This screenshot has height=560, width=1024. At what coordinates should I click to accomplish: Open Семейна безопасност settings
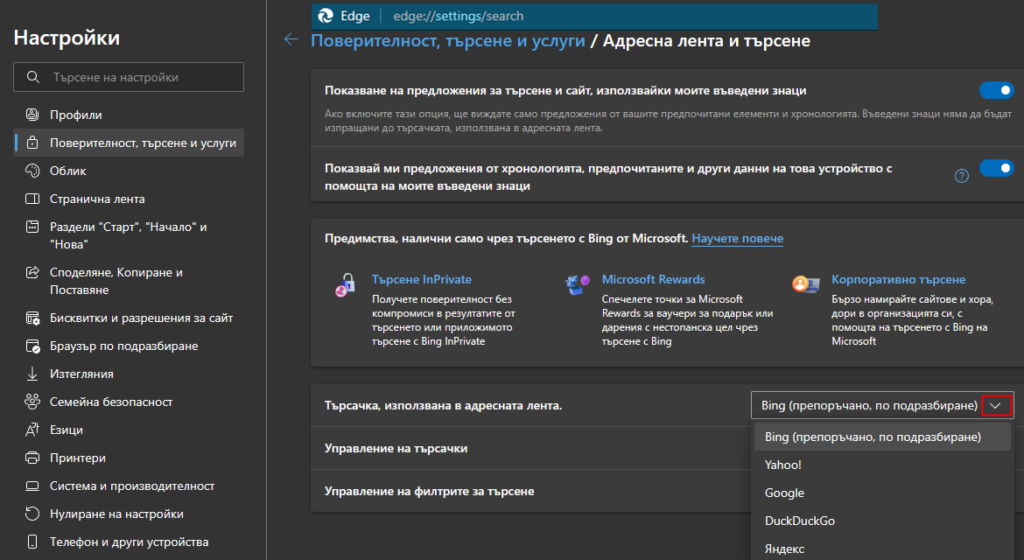[x=129, y=402]
